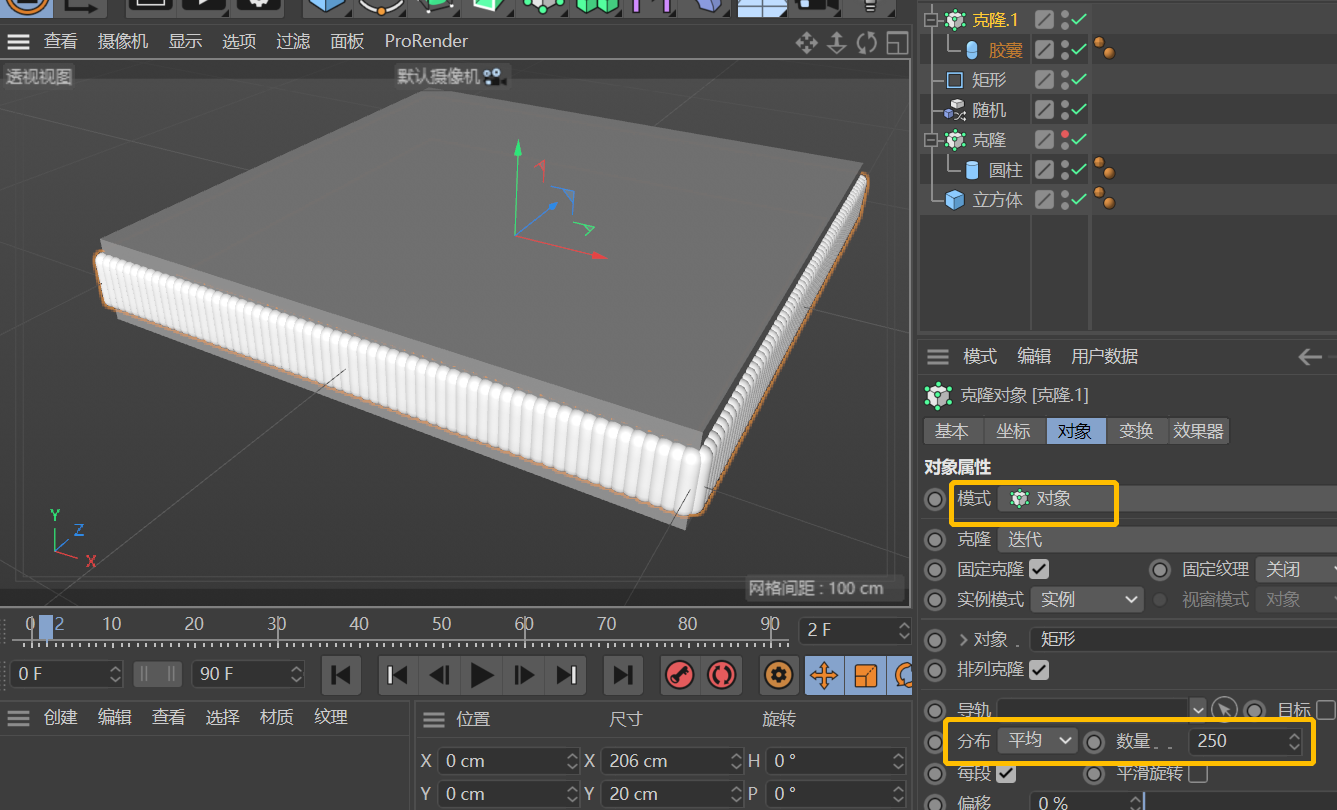Uncheck the 固定克隆 checkbox
The width and height of the screenshot is (1337, 810).
1040,569
